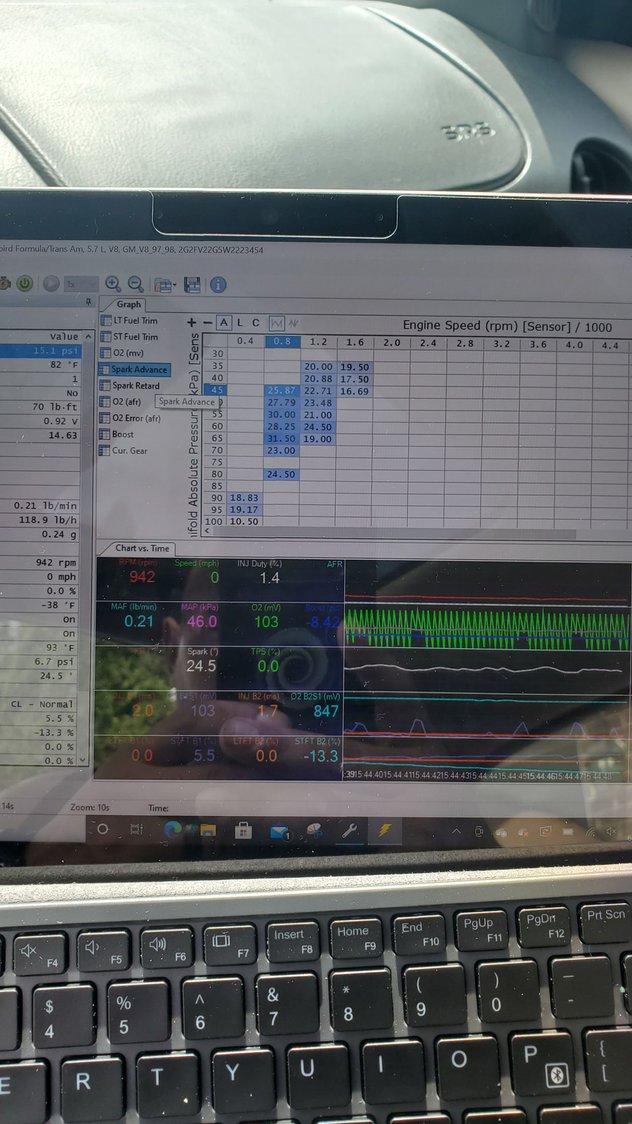
Task: Click the zoom in magnifier icon
Action: 113,284
